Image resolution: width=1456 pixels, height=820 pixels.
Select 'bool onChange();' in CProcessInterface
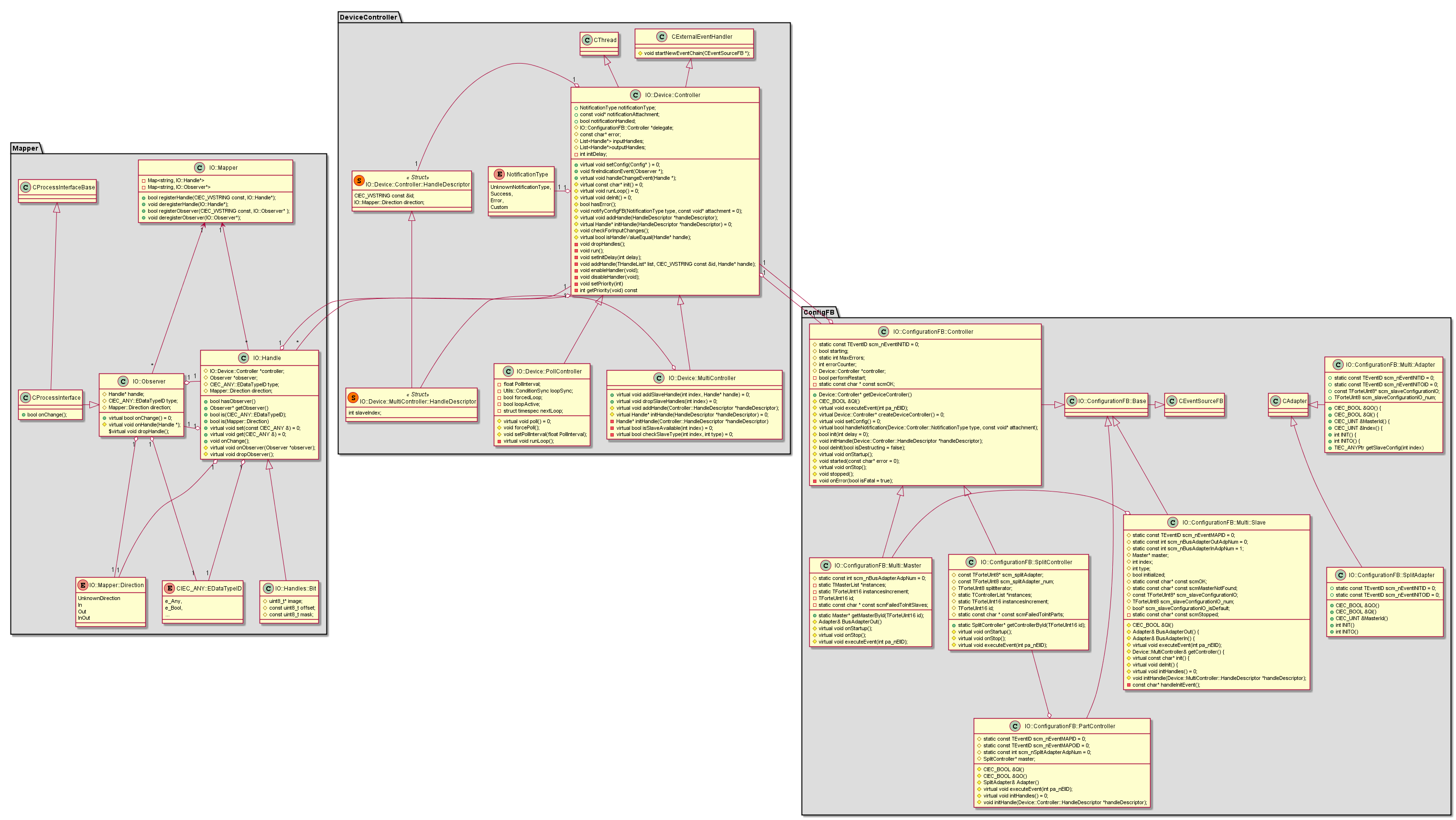tap(47, 415)
